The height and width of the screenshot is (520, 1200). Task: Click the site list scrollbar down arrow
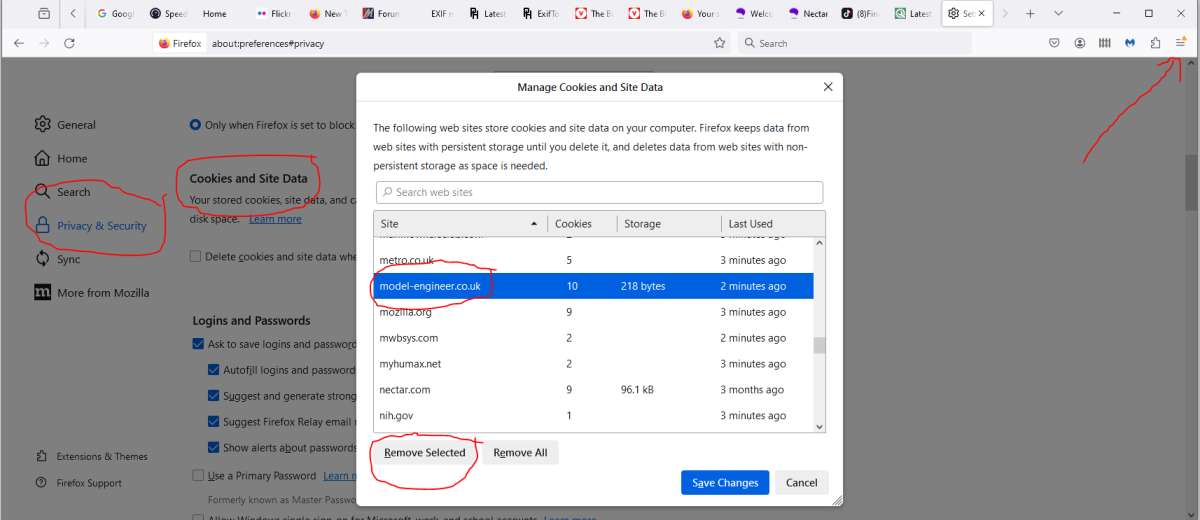pyautogui.click(x=820, y=426)
